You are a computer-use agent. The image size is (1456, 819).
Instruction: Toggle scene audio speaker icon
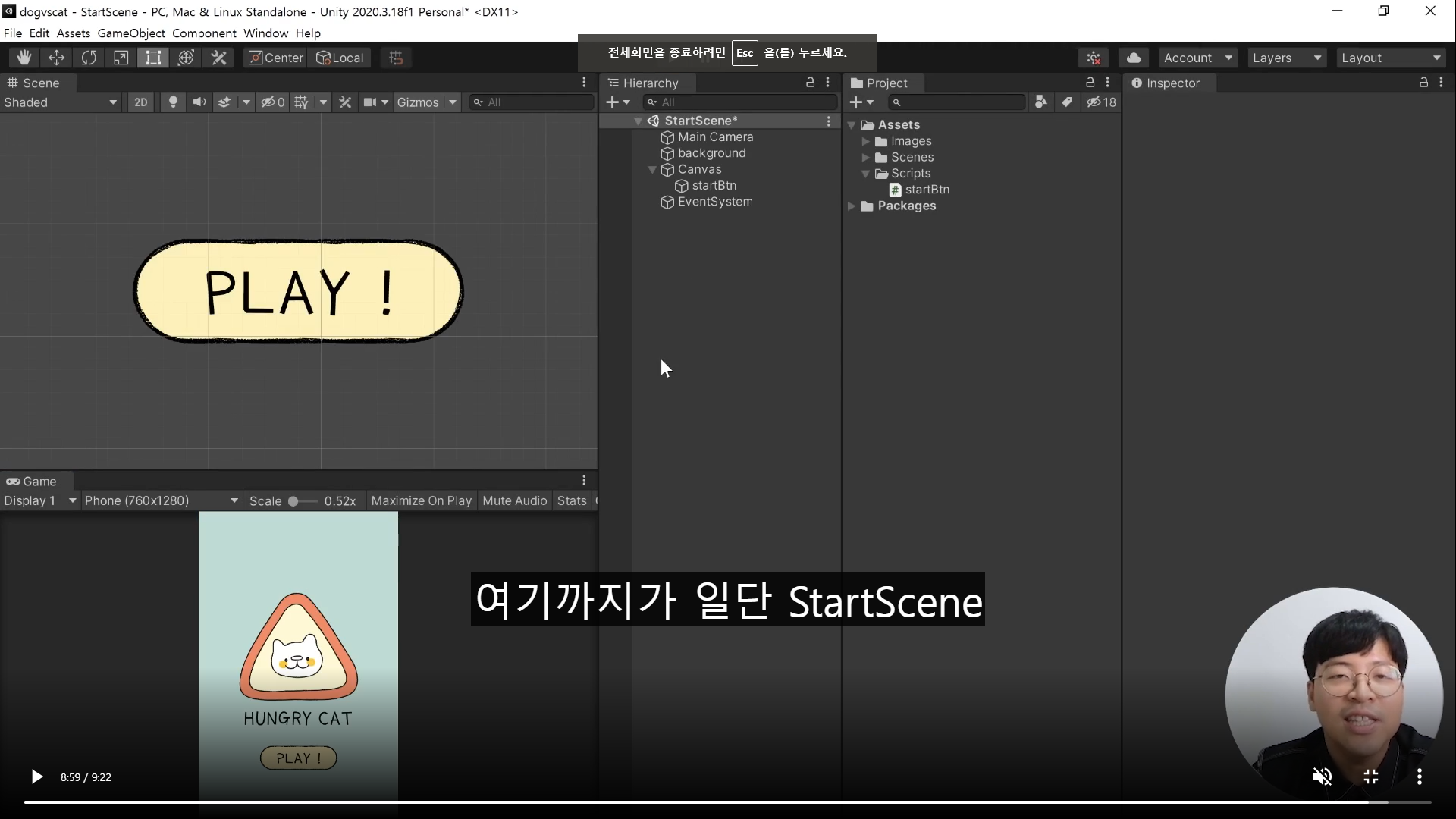[x=199, y=102]
